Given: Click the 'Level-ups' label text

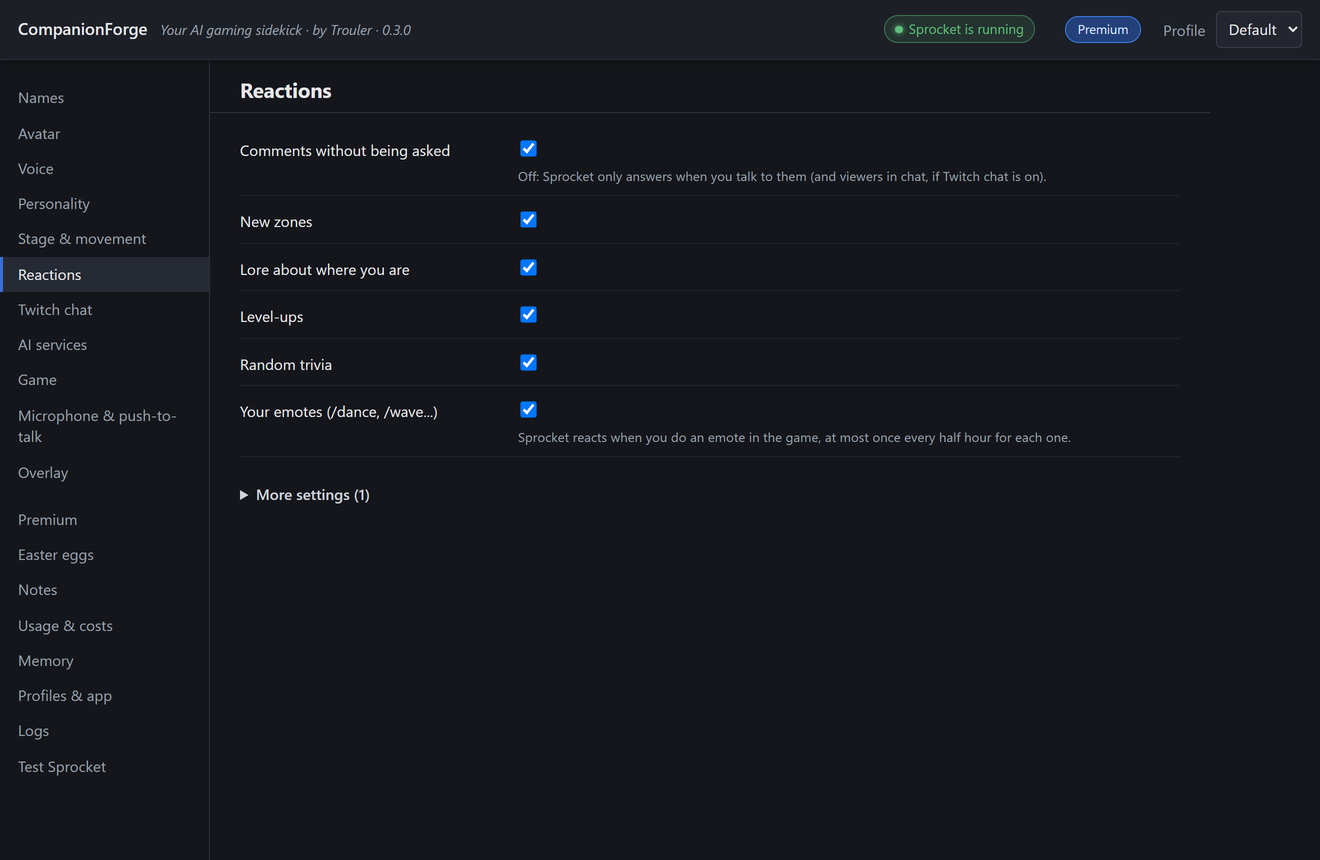Looking at the screenshot, I should click(x=272, y=317).
